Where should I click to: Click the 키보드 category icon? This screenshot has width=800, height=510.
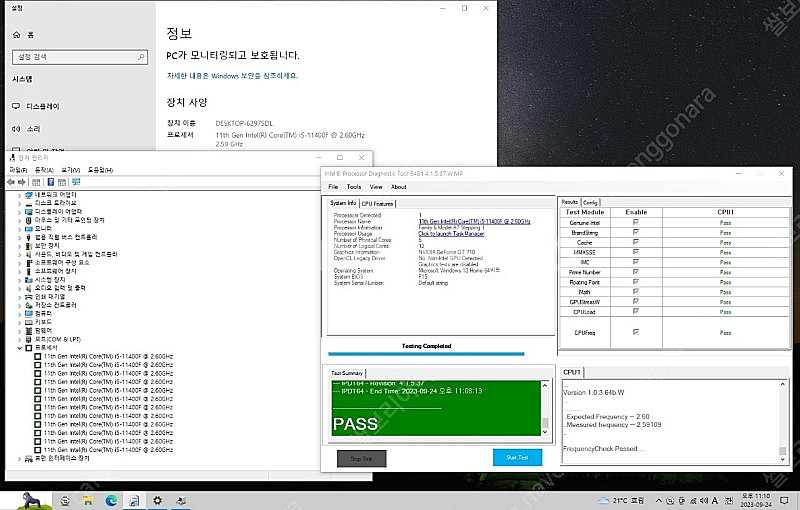tap(29, 322)
